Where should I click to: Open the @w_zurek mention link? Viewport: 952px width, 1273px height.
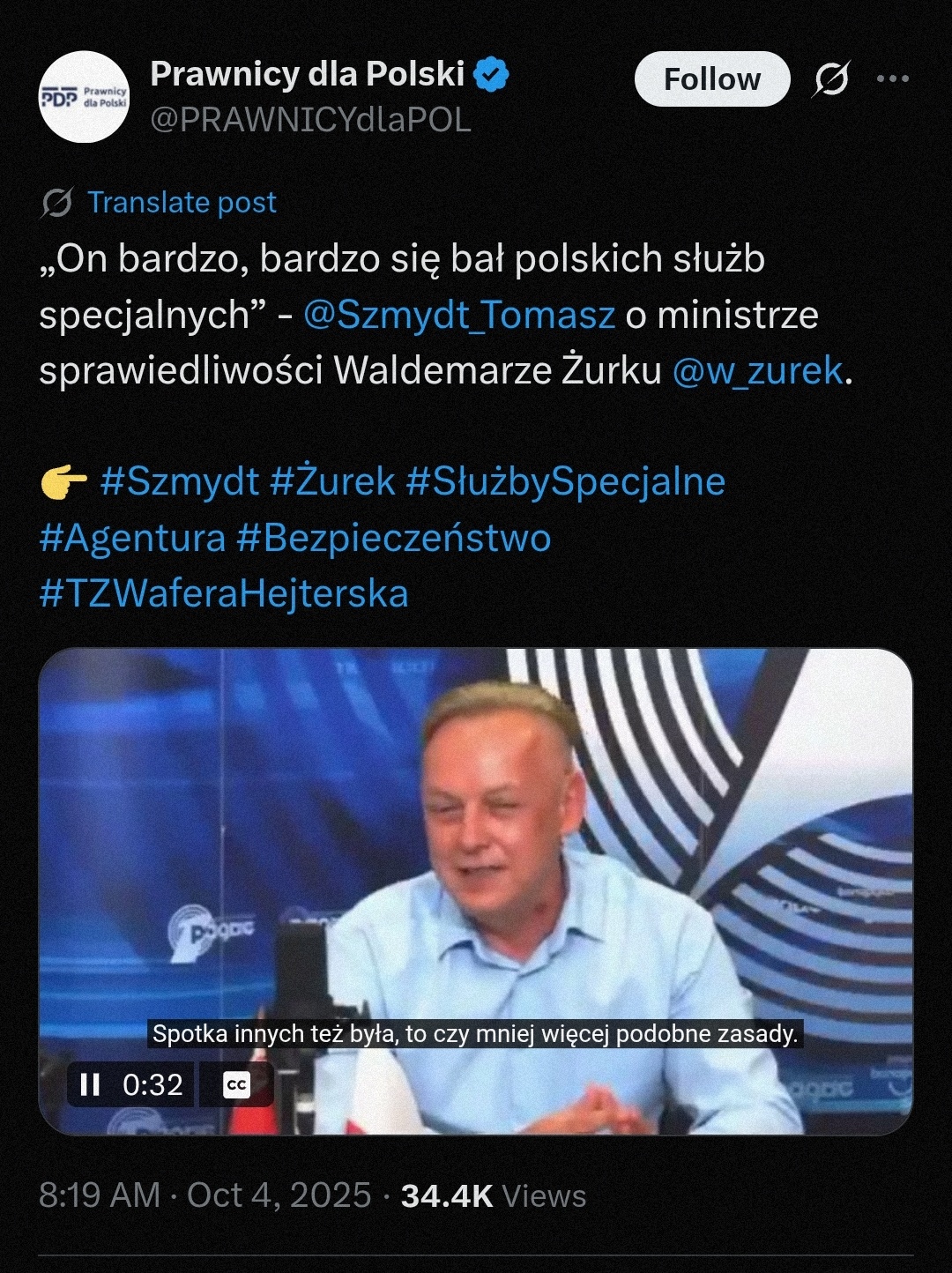tap(758, 370)
